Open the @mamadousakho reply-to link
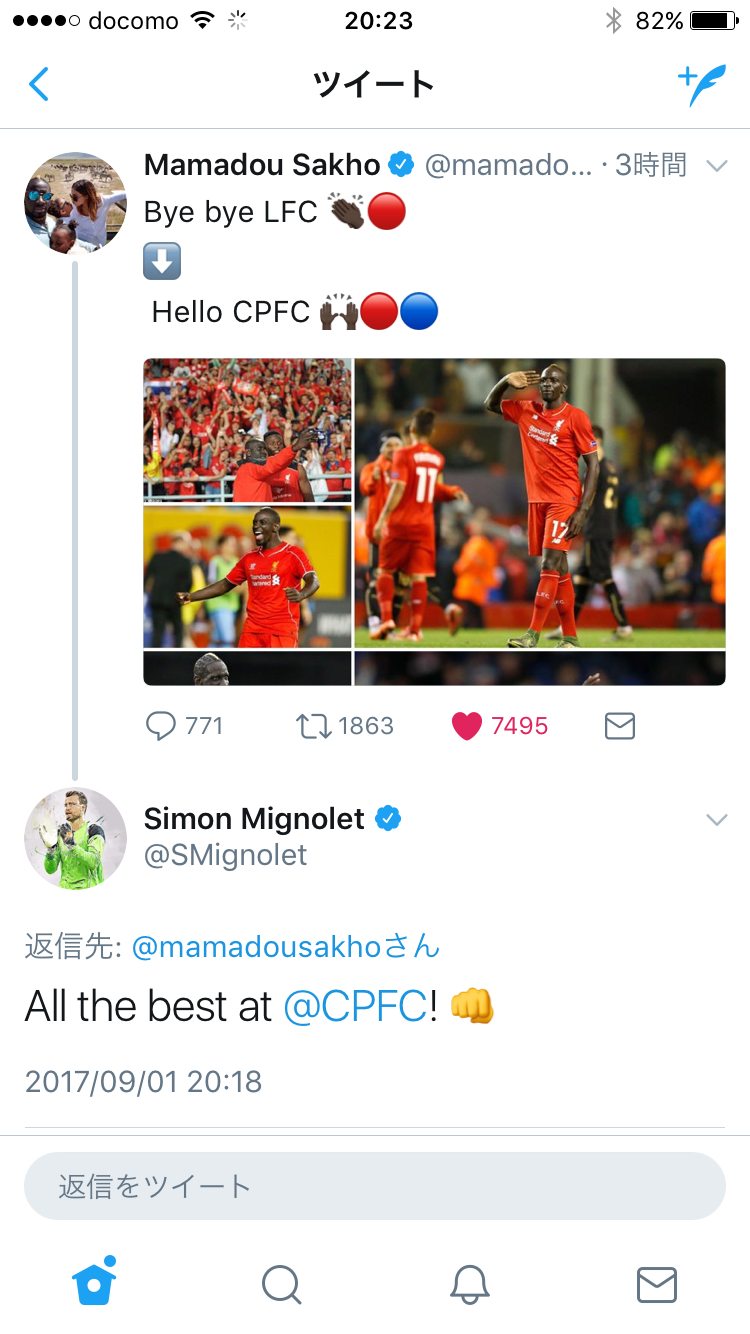This screenshot has height=1334, width=750. click(x=270, y=946)
